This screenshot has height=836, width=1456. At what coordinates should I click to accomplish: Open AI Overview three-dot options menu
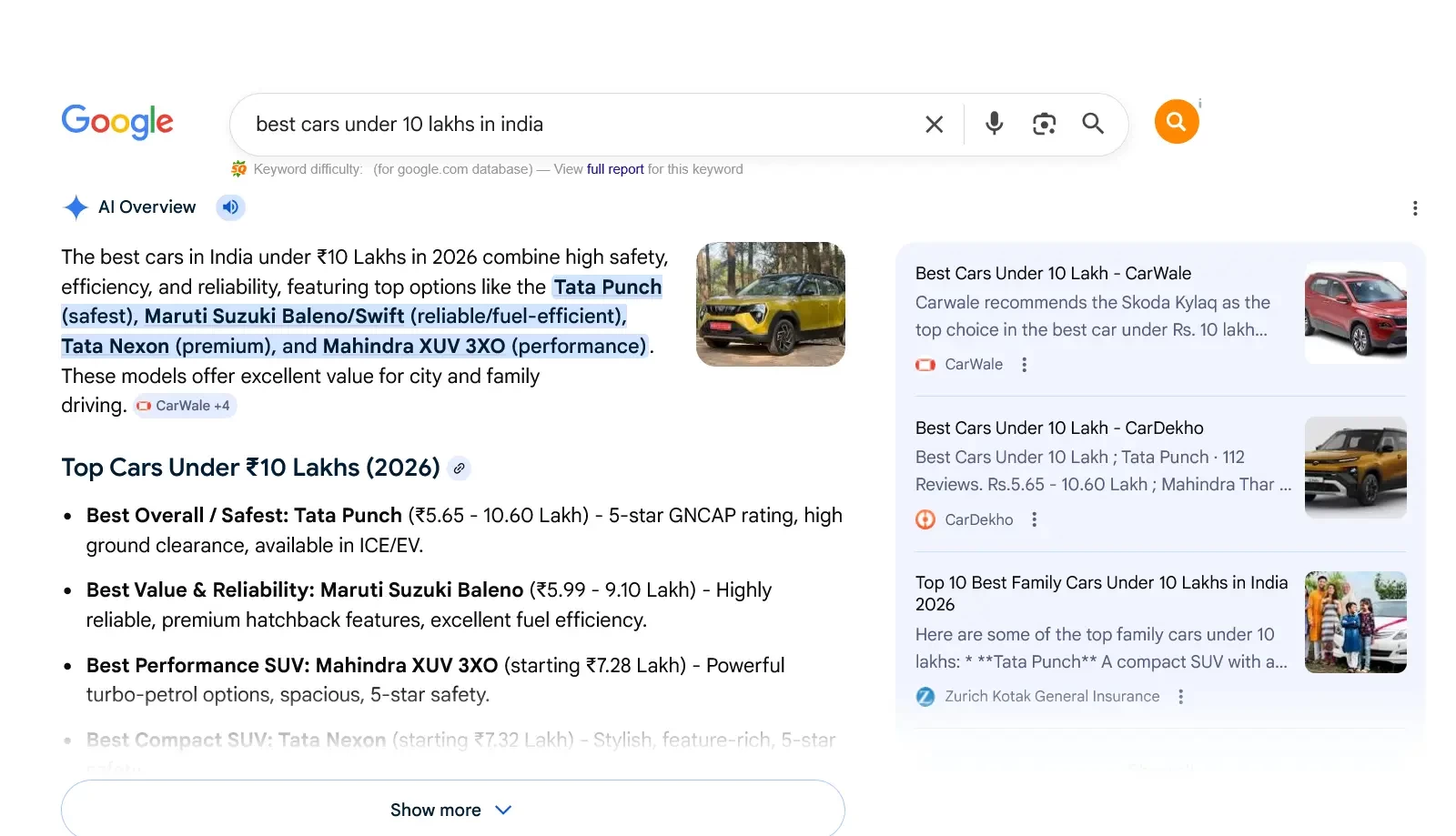(x=1414, y=208)
